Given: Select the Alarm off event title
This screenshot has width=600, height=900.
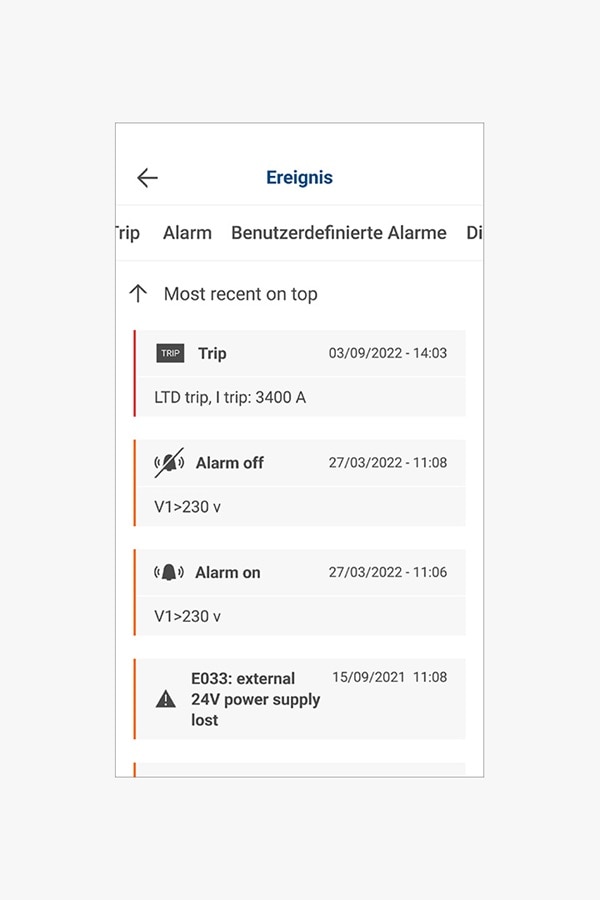Looking at the screenshot, I should pos(230,463).
